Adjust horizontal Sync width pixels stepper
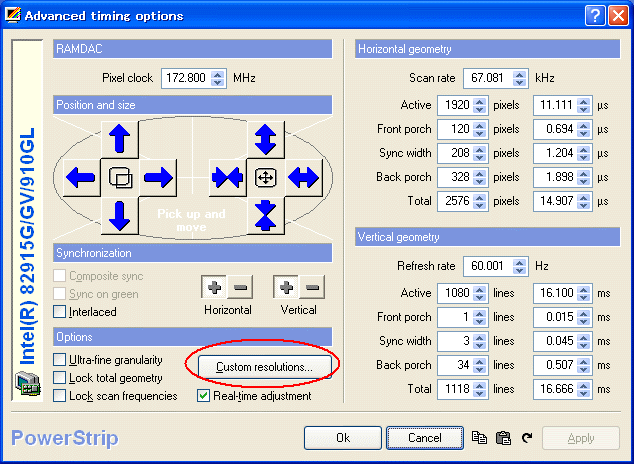Screen dimensions: 634x464 (480, 153)
